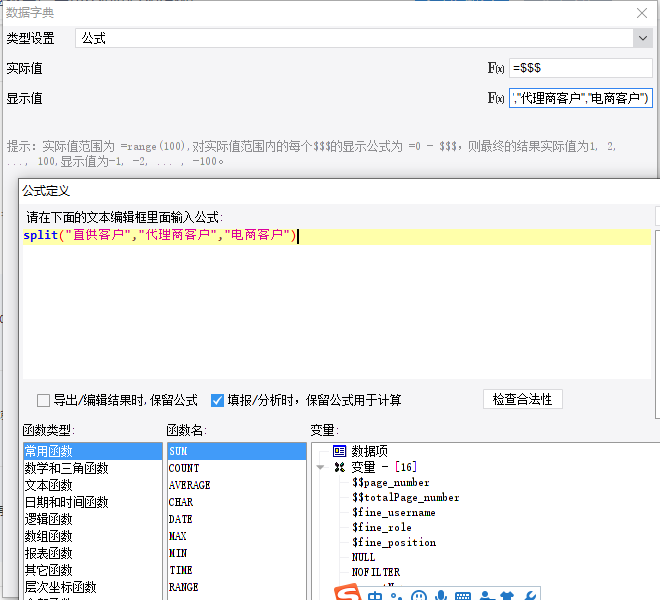Select 数组函数 function type
Screen dimensions: 660x600
[x=93, y=536]
